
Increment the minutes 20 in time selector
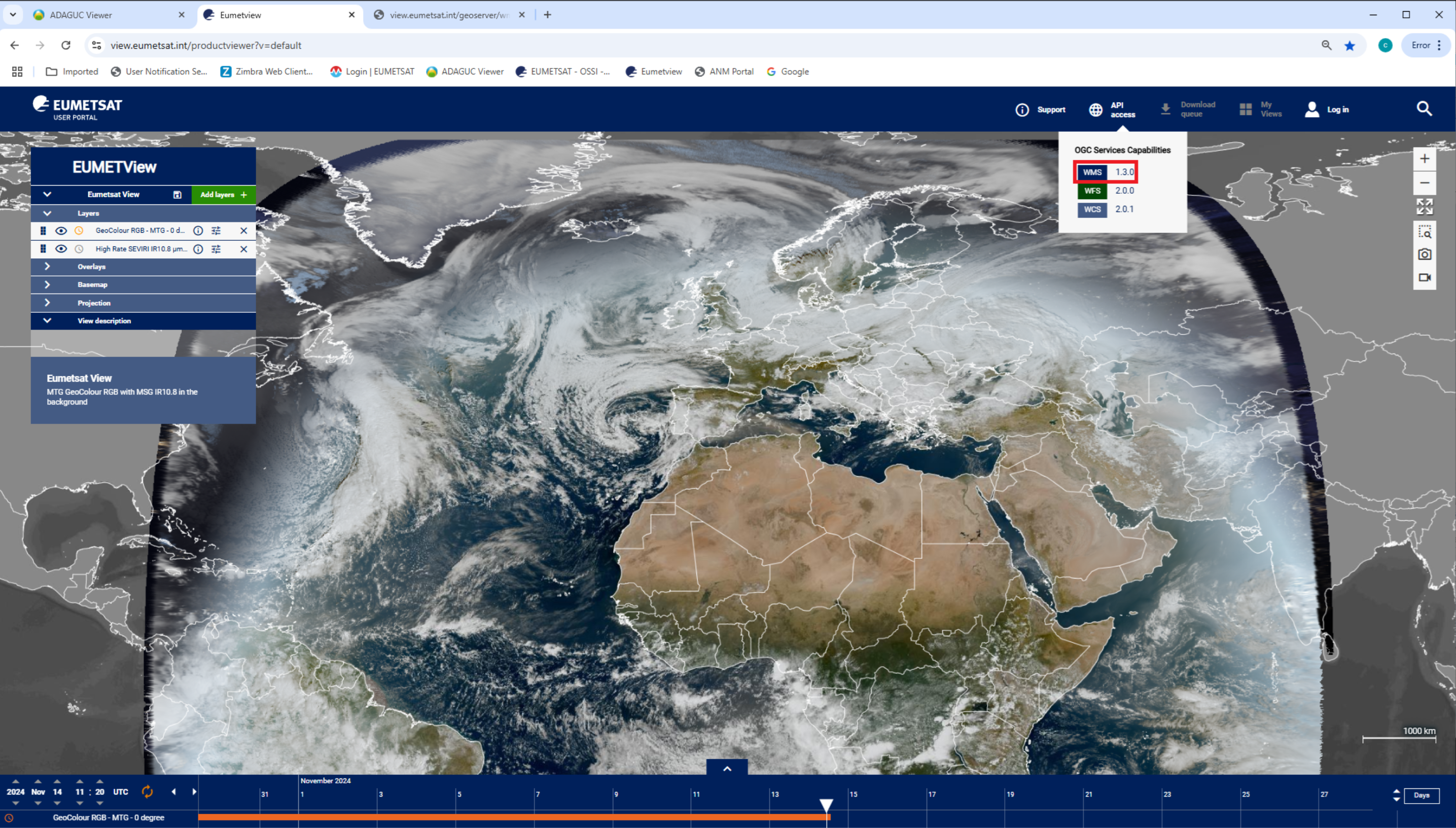(x=99, y=781)
